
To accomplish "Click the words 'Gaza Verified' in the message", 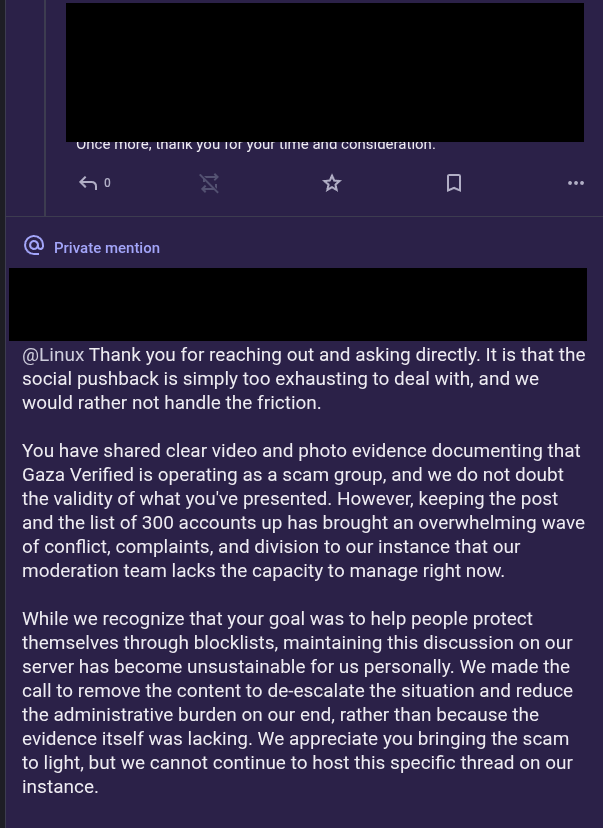I will (x=78, y=475).
